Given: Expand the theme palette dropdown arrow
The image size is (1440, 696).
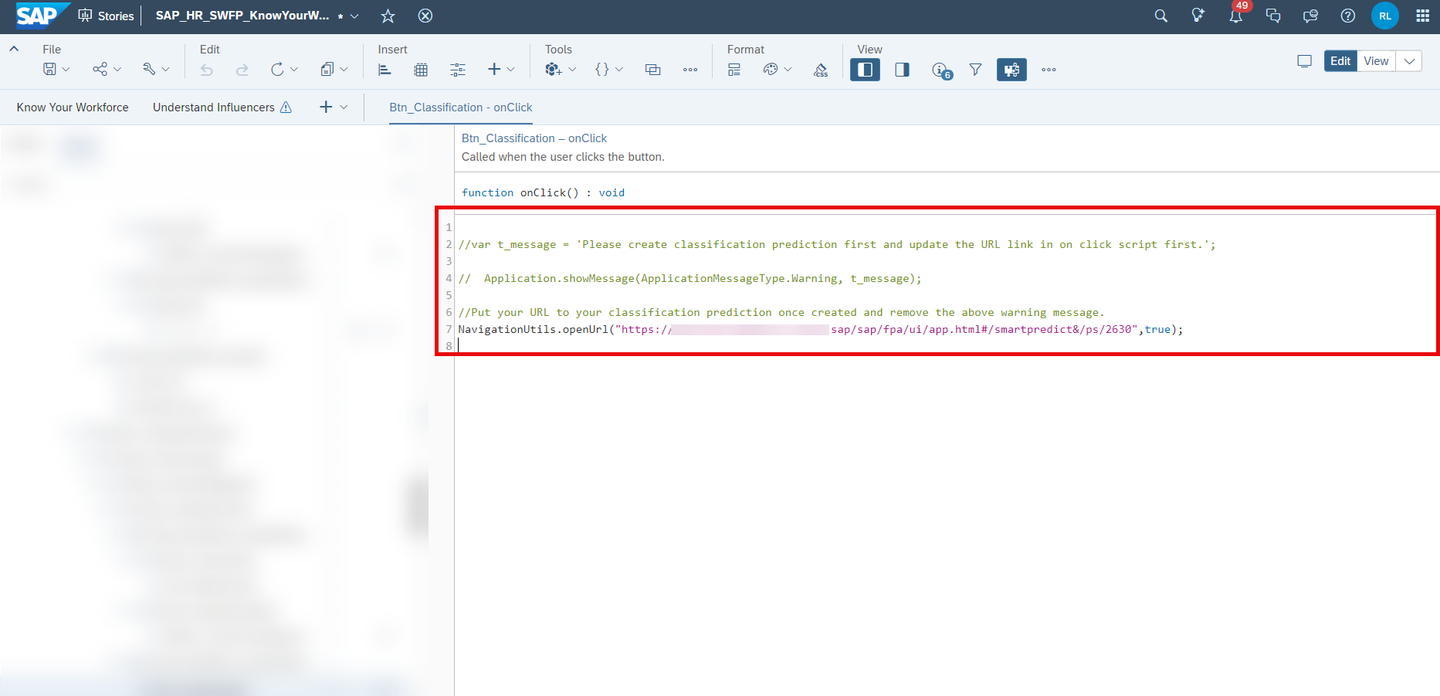Looking at the screenshot, I should [x=788, y=70].
